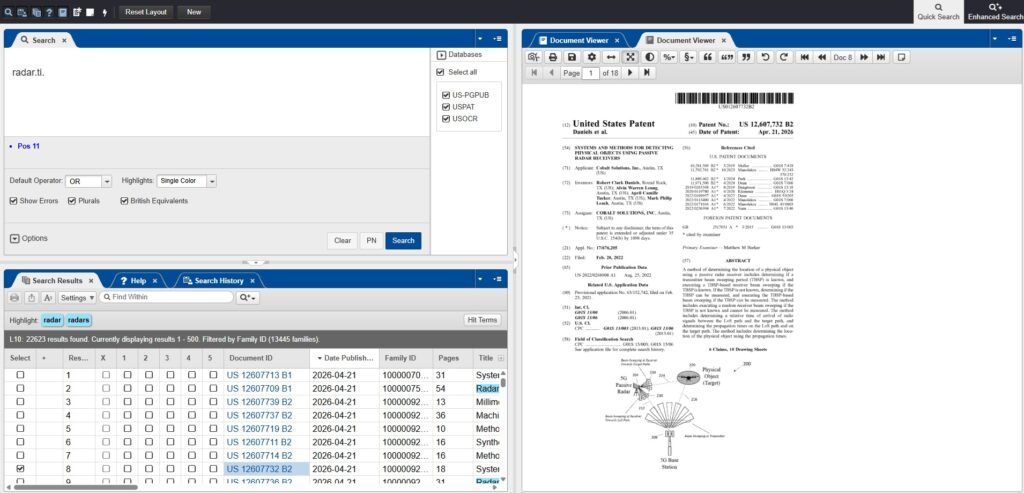
Task: Open the Help tab
Action: click(x=138, y=281)
